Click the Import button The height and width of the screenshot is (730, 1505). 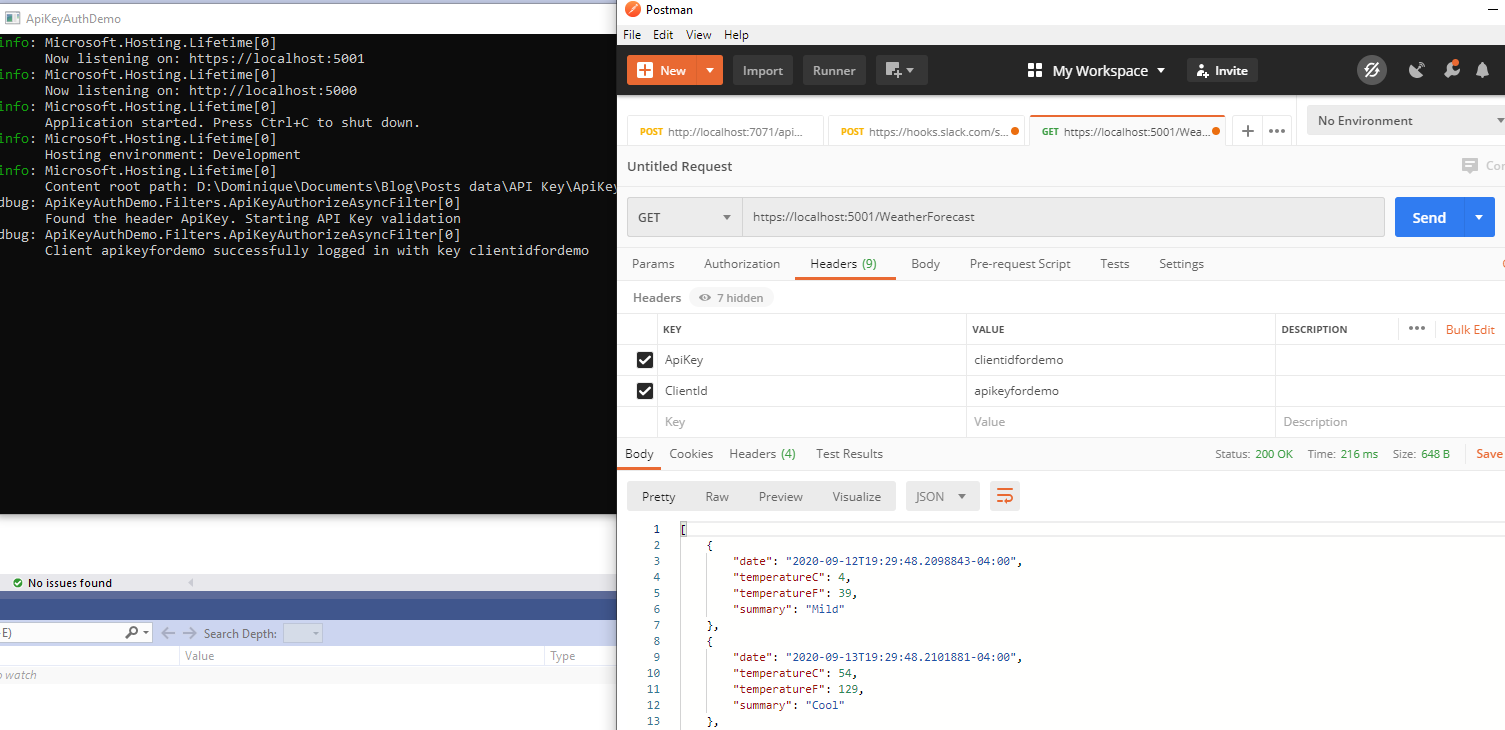[763, 70]
